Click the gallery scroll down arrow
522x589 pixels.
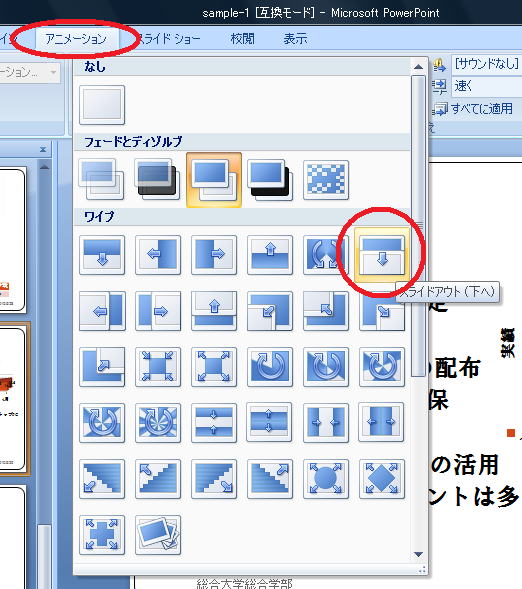tap(418, 554)
